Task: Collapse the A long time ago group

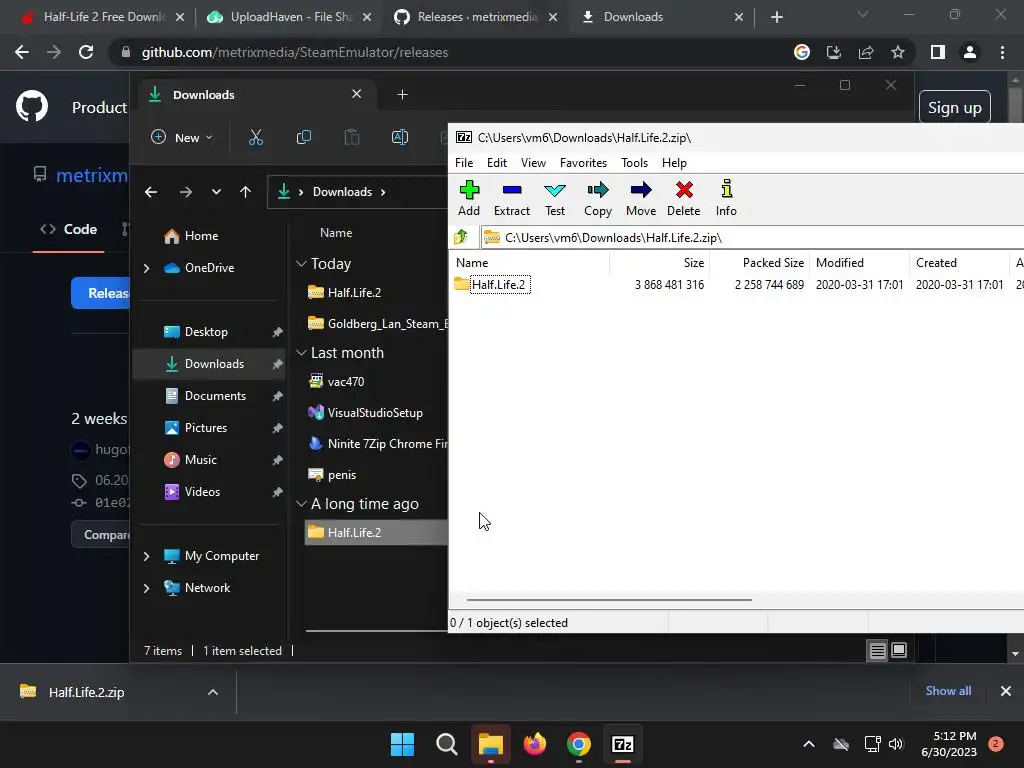Action: (x=301, y=504)
